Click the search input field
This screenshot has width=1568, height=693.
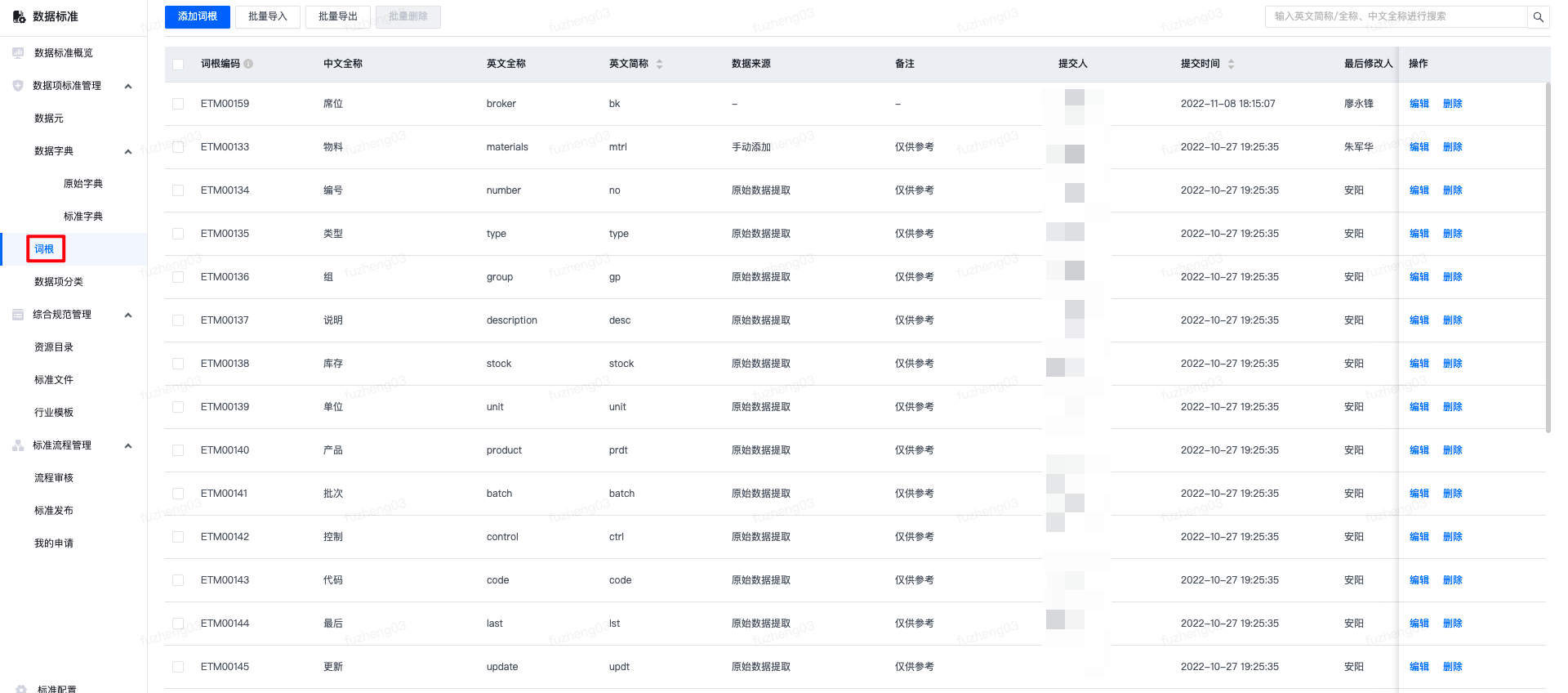(x=1396, y=16)
